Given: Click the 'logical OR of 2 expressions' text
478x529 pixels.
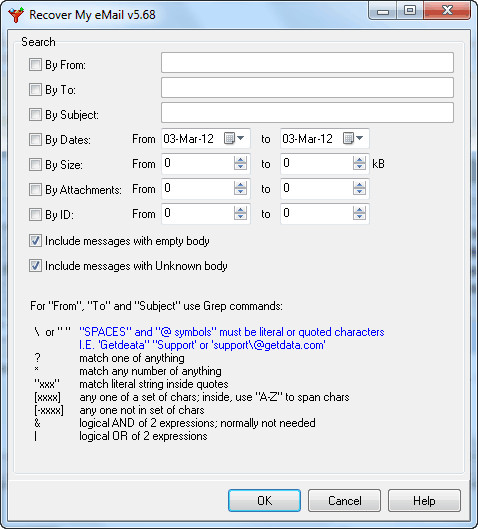Looking at the screenshot, I should point(143,436).
